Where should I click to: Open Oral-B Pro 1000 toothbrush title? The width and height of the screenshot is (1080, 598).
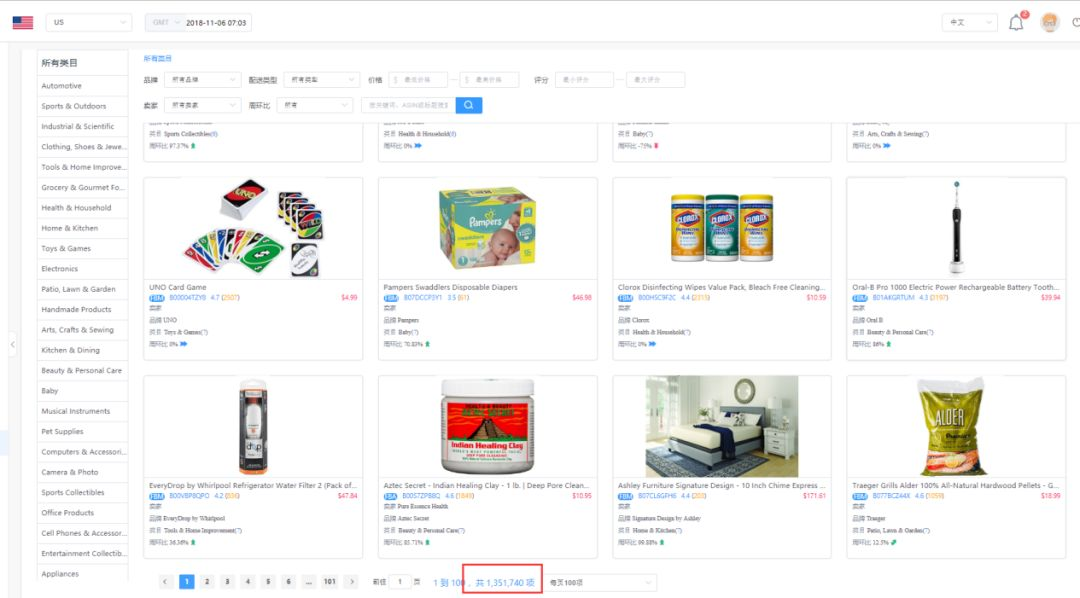point(956,287)
